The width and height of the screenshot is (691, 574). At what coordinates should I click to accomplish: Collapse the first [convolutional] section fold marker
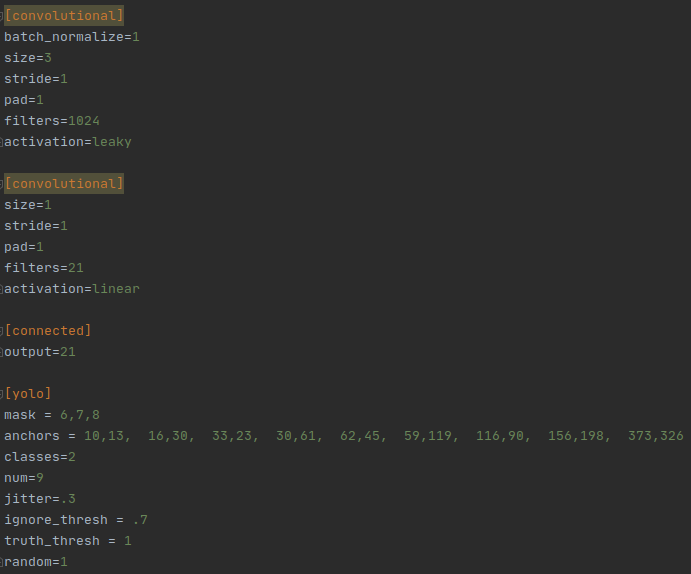(x=1, y=16)
